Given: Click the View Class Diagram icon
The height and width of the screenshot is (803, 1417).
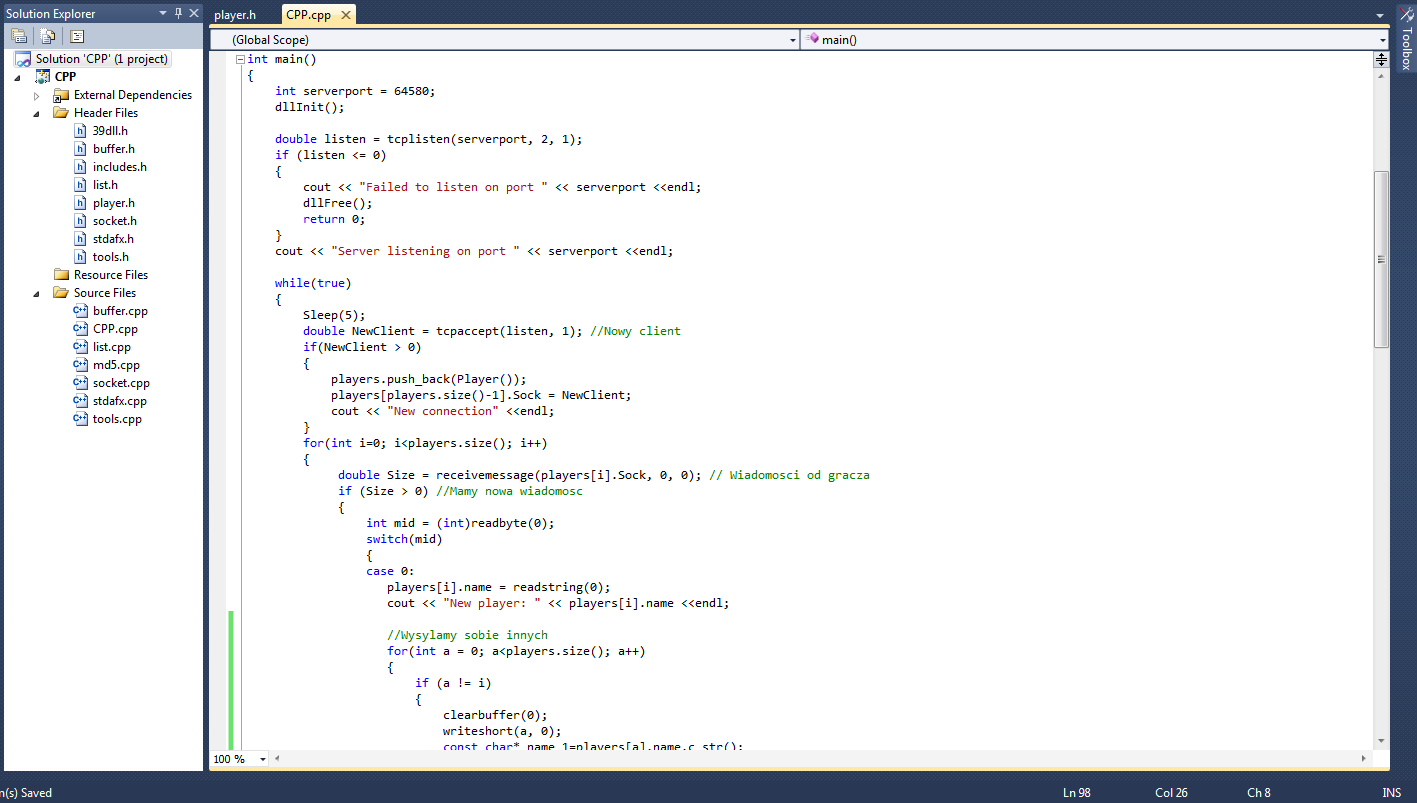Looking at the screenshot, I should coord(77,36).
